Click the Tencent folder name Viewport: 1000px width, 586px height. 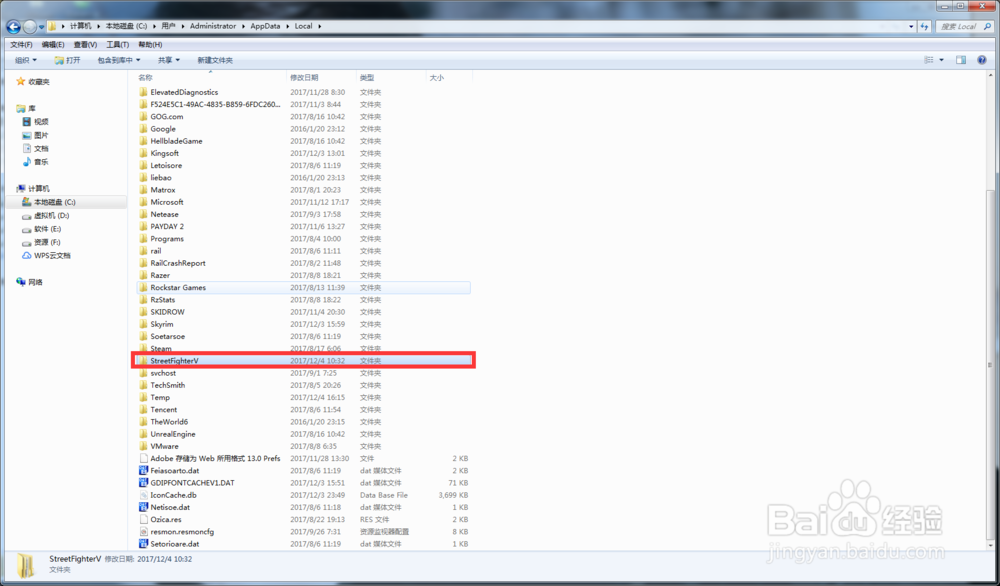coord(164,410)
